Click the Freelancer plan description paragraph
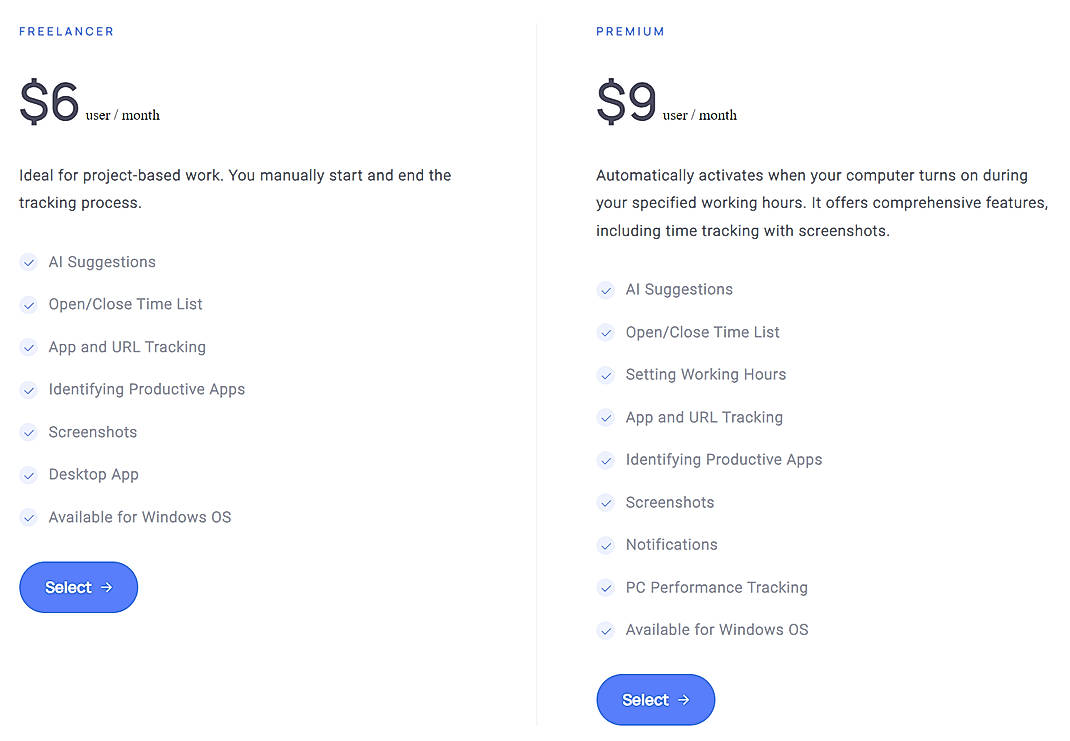 click(235, 189)
